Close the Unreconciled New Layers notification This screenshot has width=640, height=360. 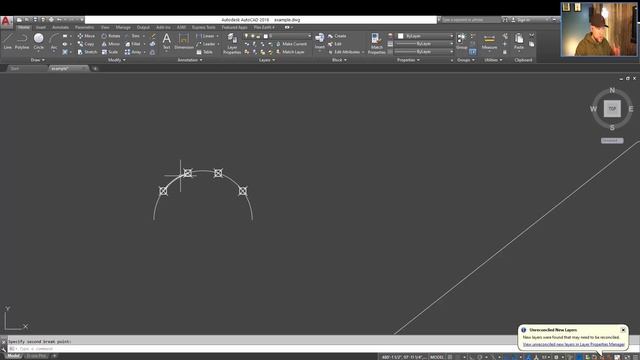click(623, 330)
